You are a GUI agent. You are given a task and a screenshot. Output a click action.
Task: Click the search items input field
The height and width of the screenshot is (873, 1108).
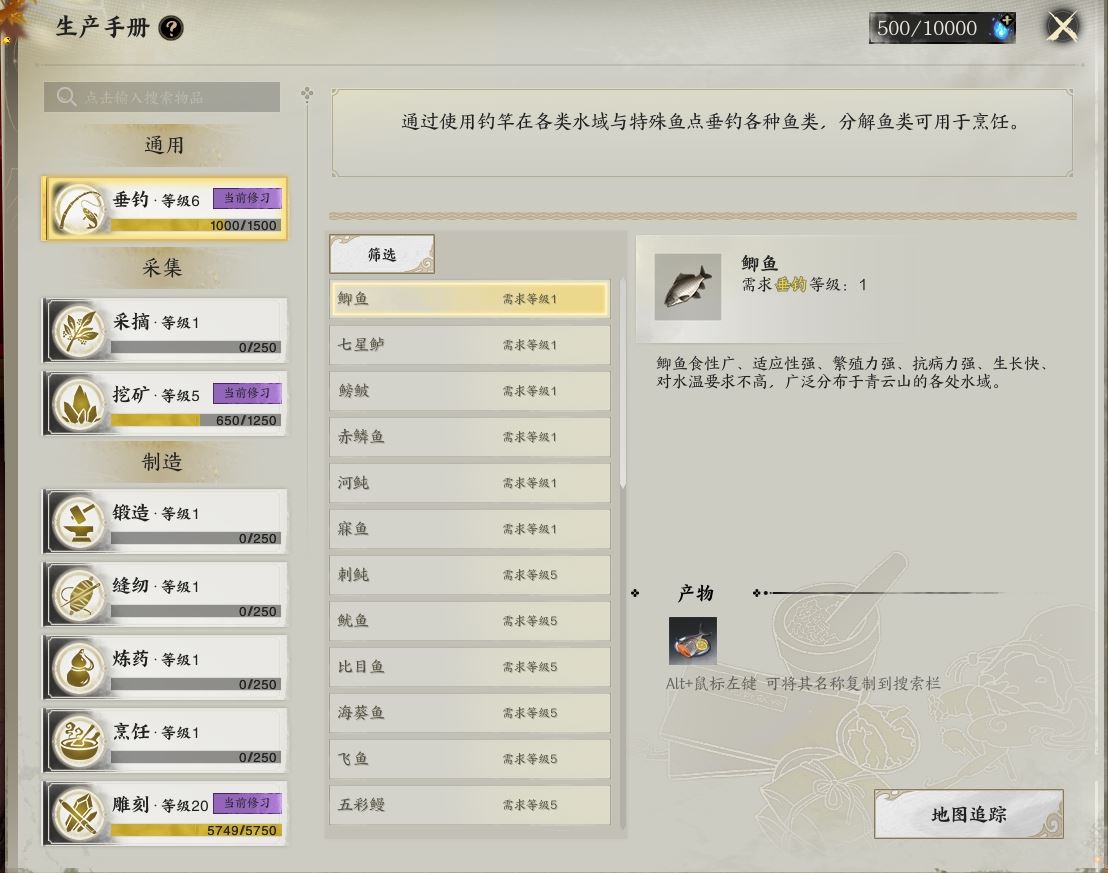162,97
